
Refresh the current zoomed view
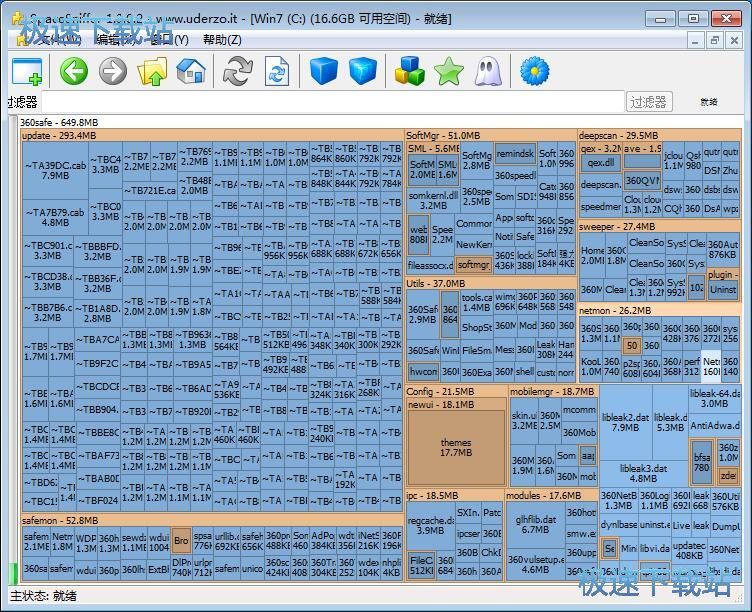click(x=277, y=71)
